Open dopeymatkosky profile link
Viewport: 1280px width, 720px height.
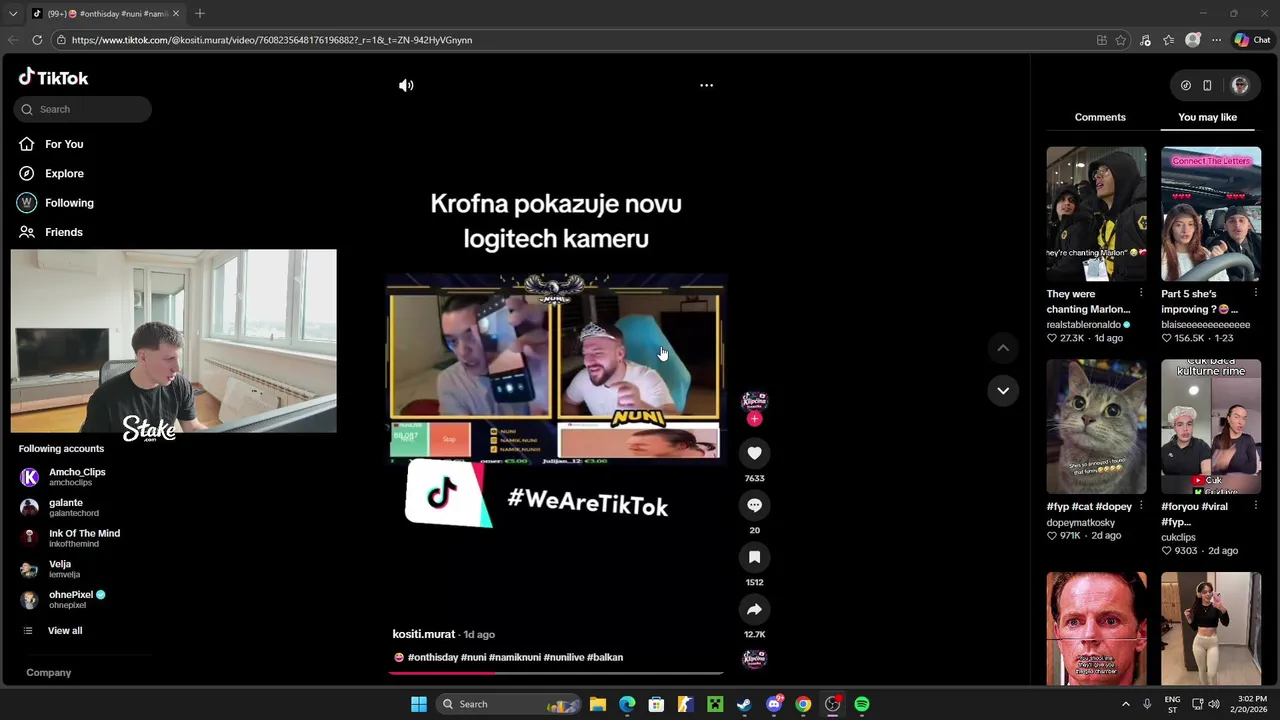coord(1081,523)
